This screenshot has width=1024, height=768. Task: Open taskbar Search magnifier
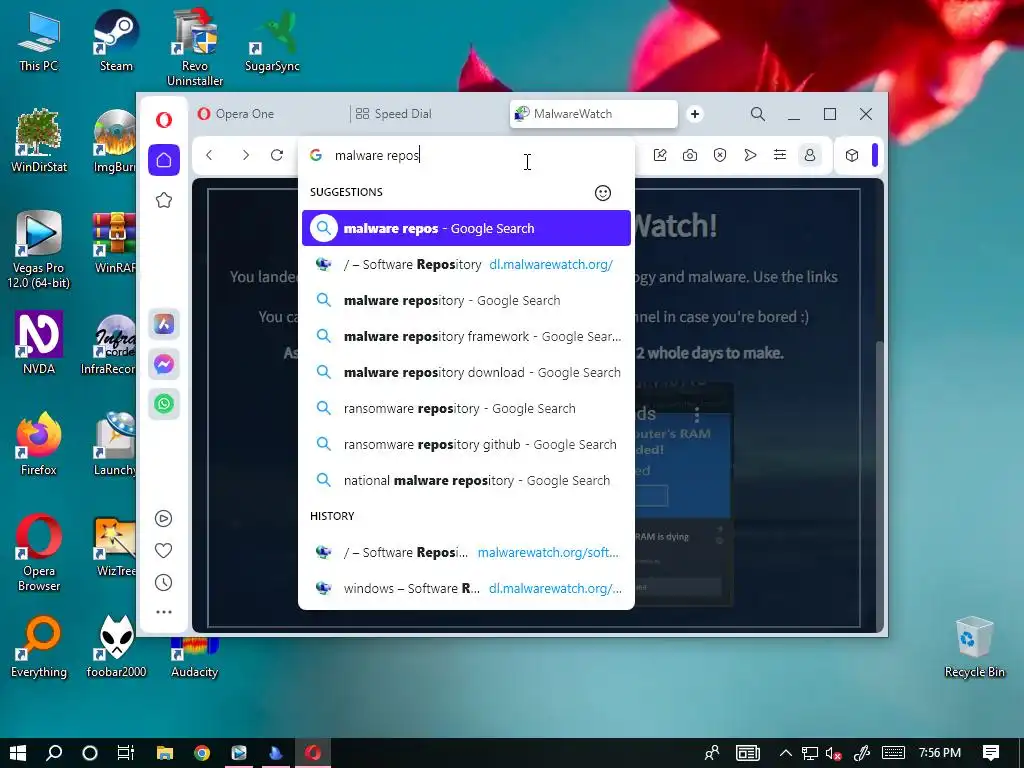tap(54, 753)
